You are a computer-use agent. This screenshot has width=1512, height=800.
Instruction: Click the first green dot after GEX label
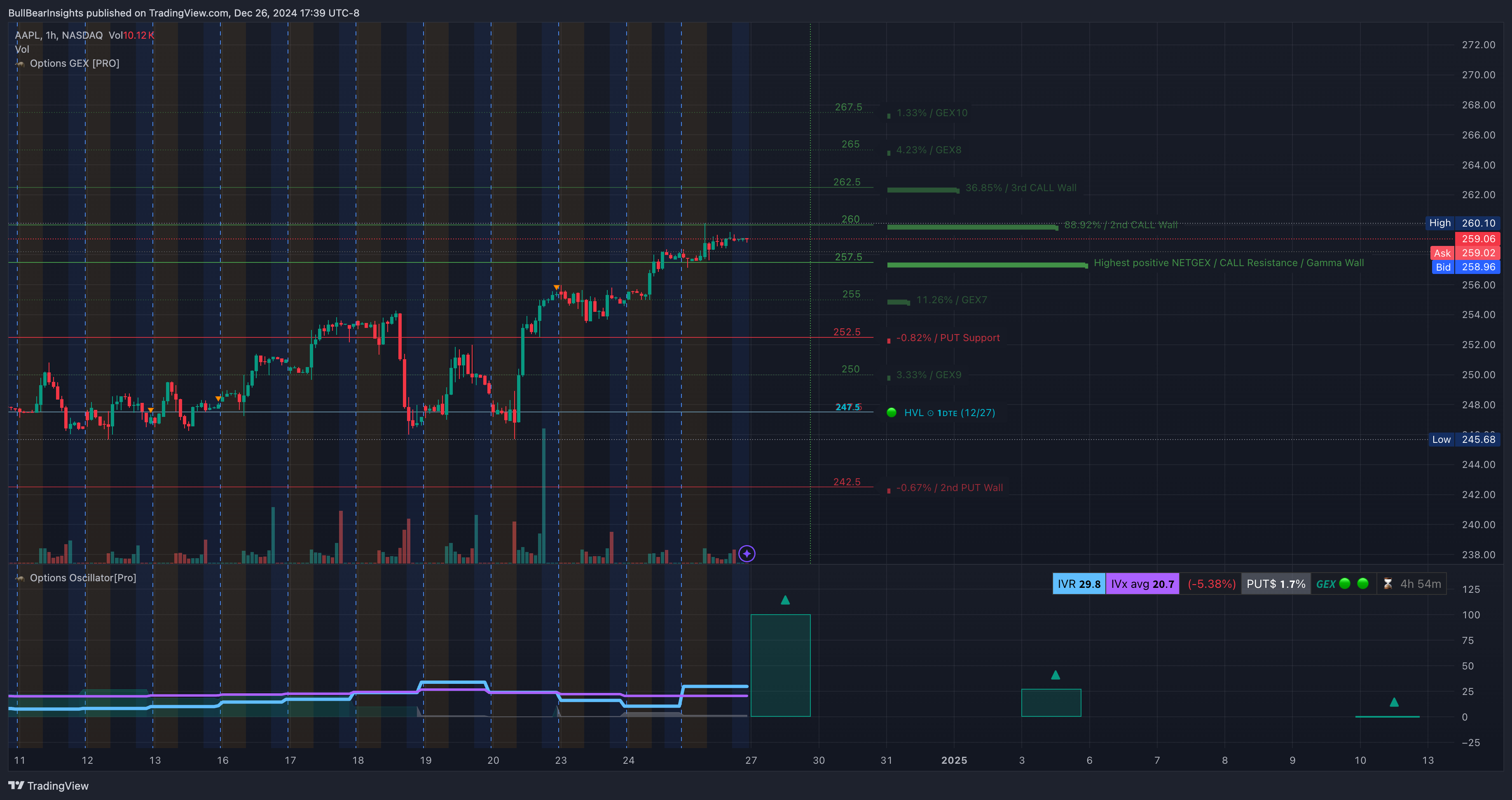click(x=1345, y=583)
